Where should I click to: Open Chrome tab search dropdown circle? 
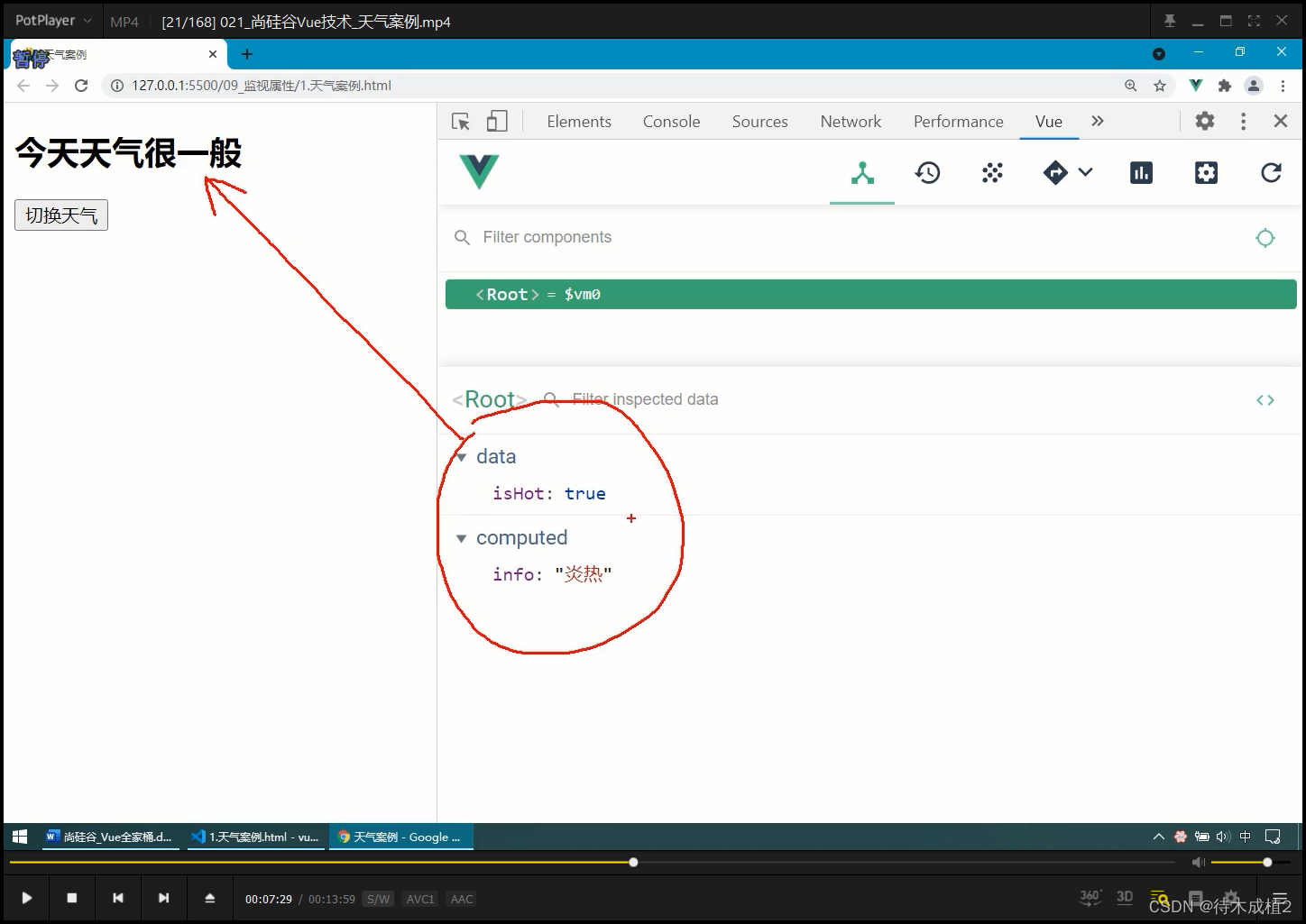click(x=1159, y=54)
